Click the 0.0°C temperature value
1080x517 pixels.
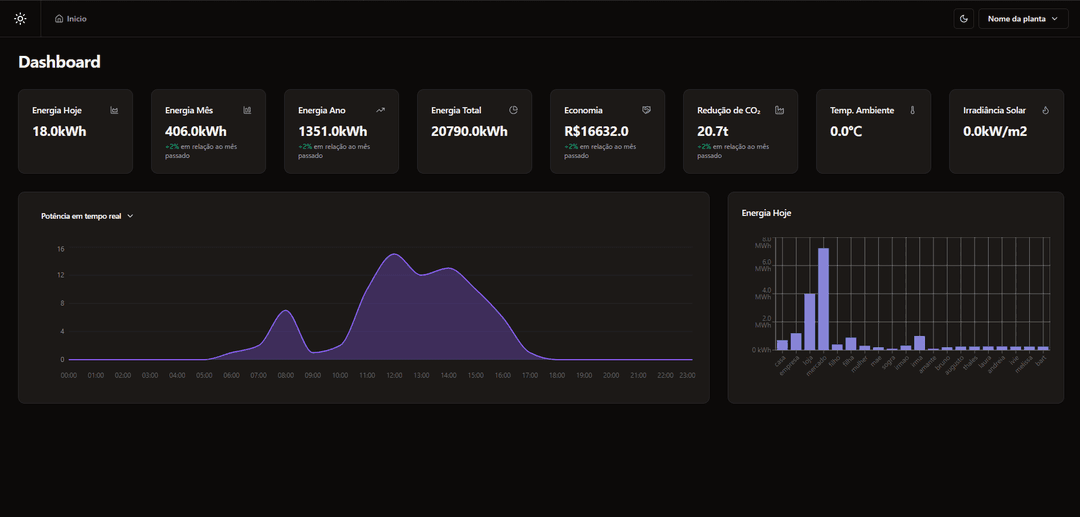[846, 131]
